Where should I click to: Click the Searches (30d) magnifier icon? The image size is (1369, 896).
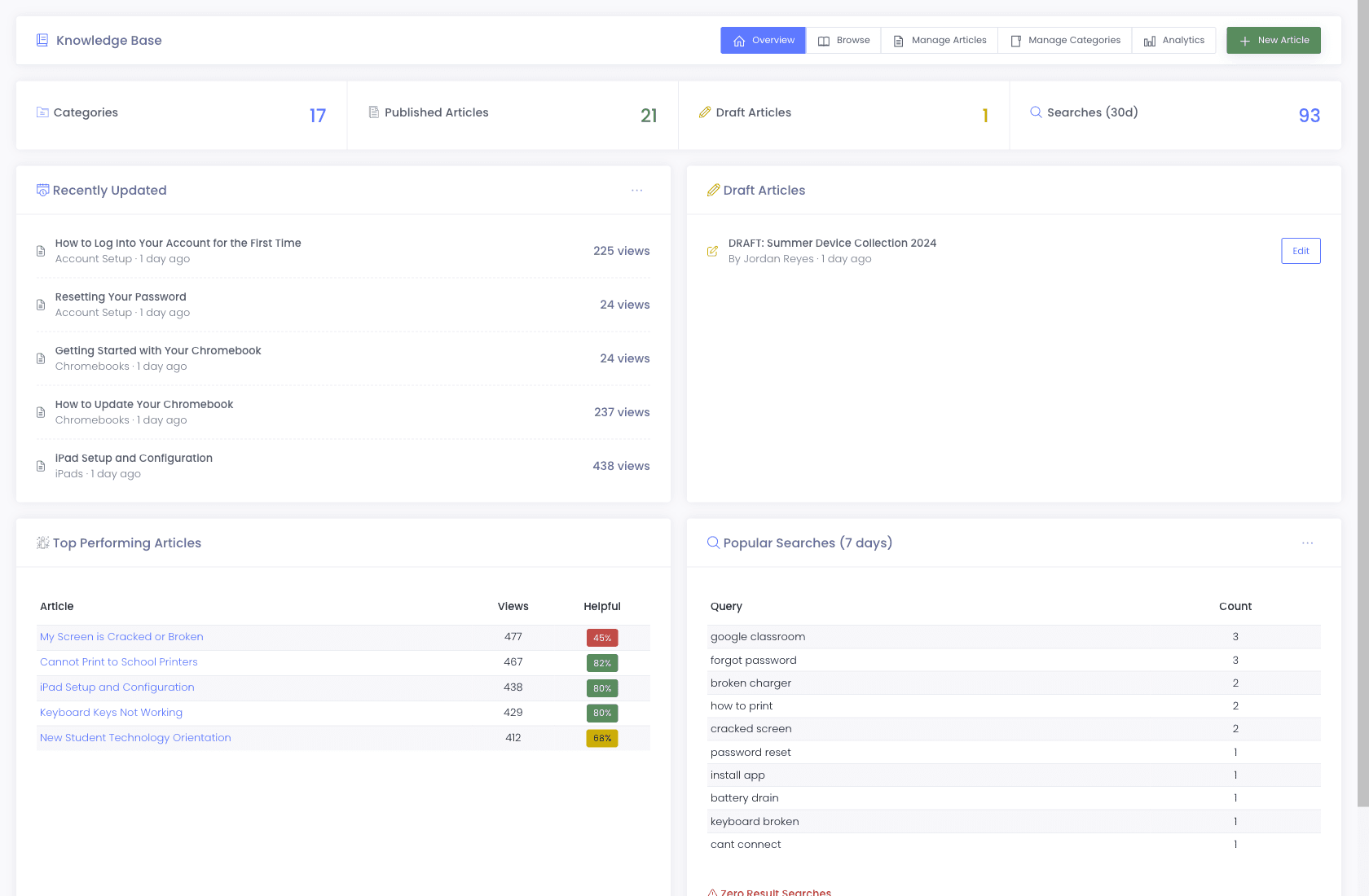click(1036, 112)
